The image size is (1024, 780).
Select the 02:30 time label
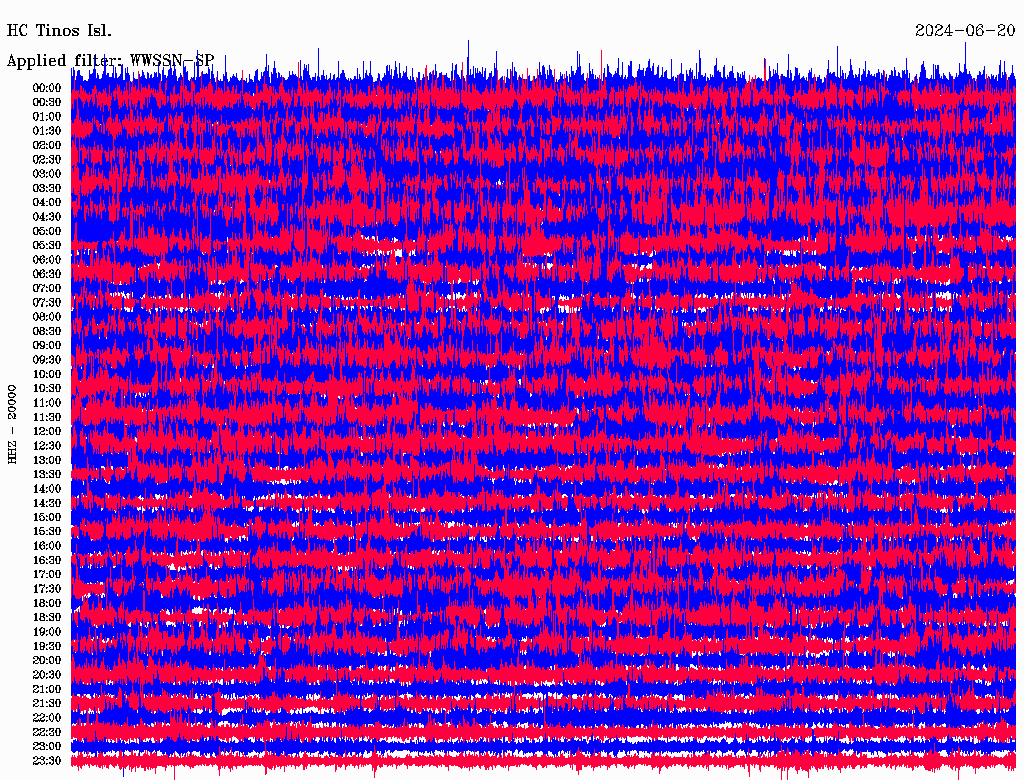(47, 160)
